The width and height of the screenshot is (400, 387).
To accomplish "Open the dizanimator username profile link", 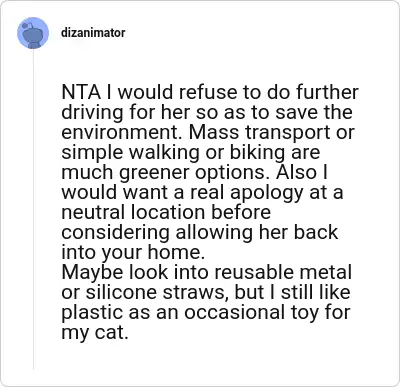I will tap(93, 33).
